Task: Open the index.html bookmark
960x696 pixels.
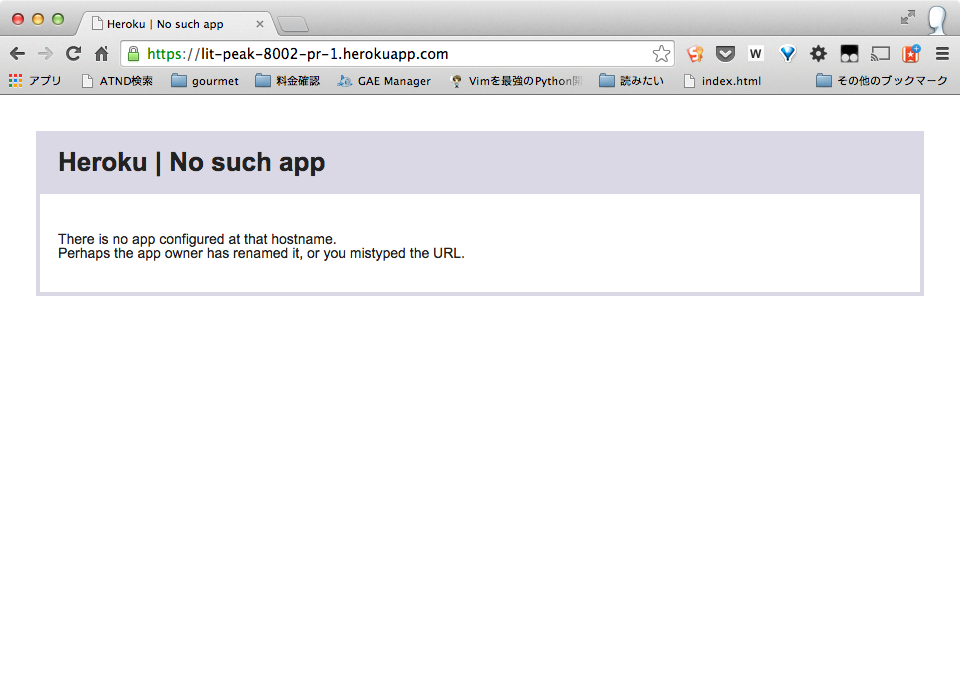Action: point(722,81)
